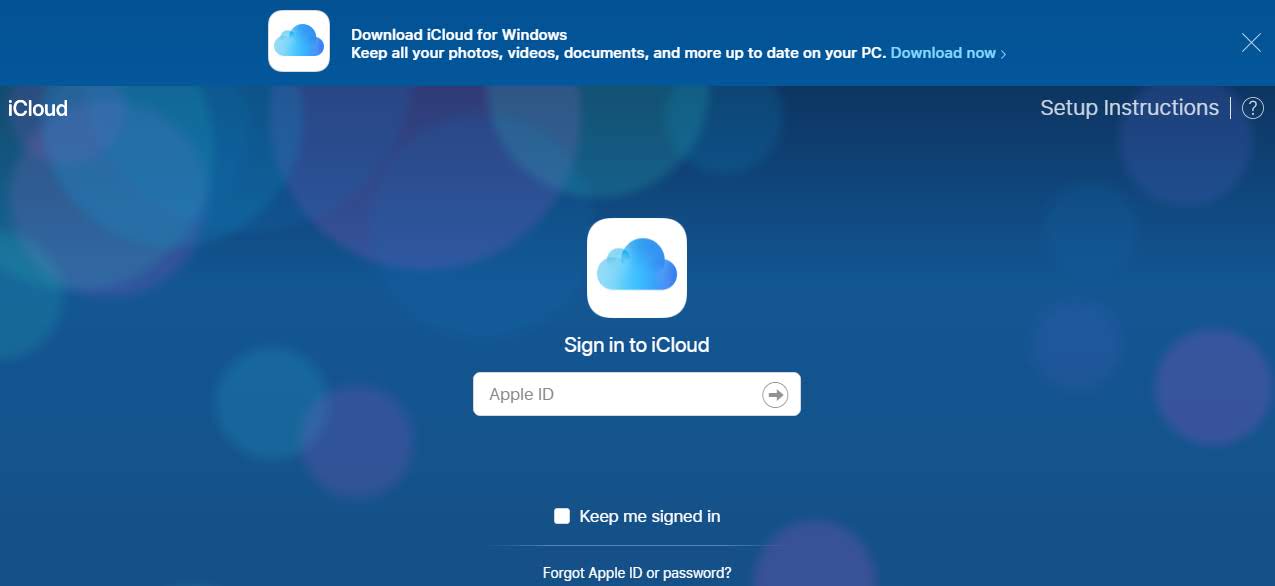Click the iCloud icon in the download banner
Image resolution: width=1275 pixels, height=586 pixels.
(x=299, y=41)
